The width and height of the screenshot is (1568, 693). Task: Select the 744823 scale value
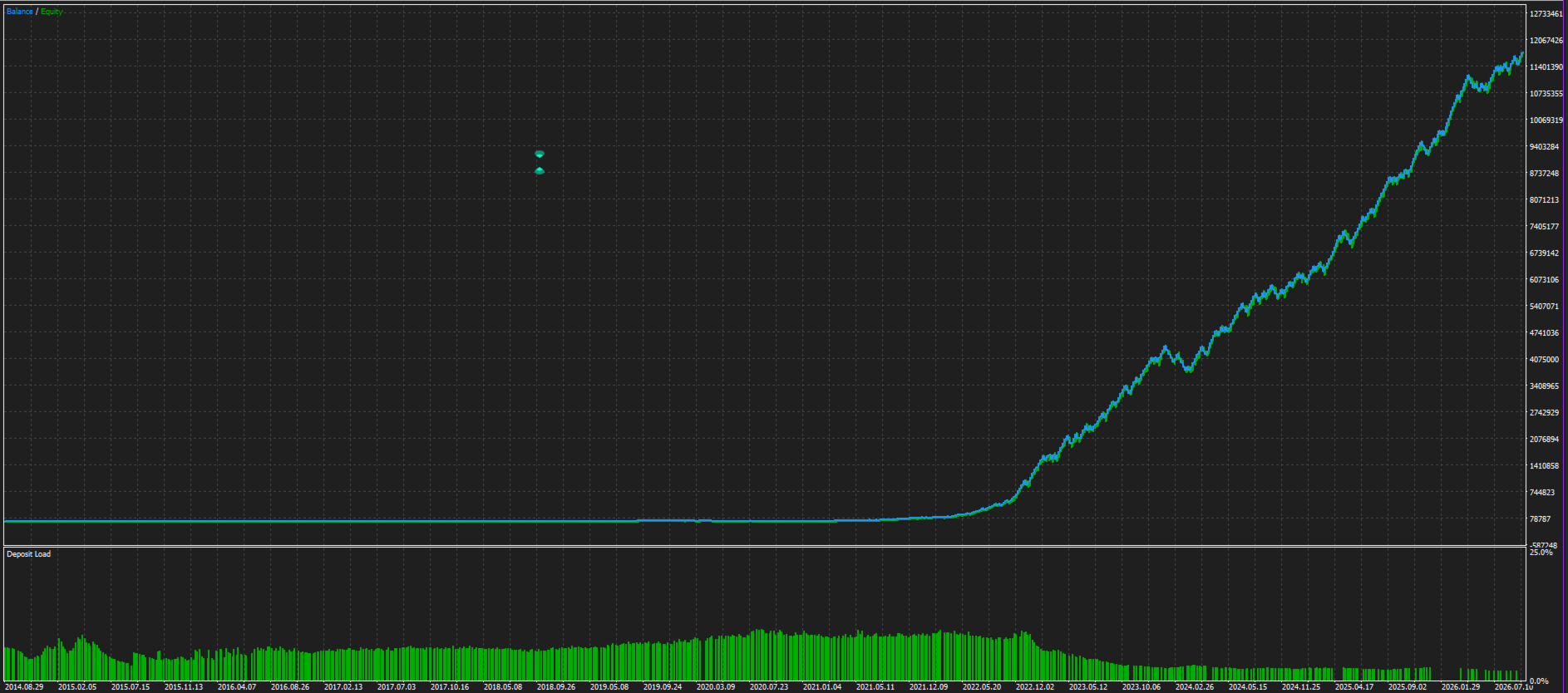tap(1542, 493)
